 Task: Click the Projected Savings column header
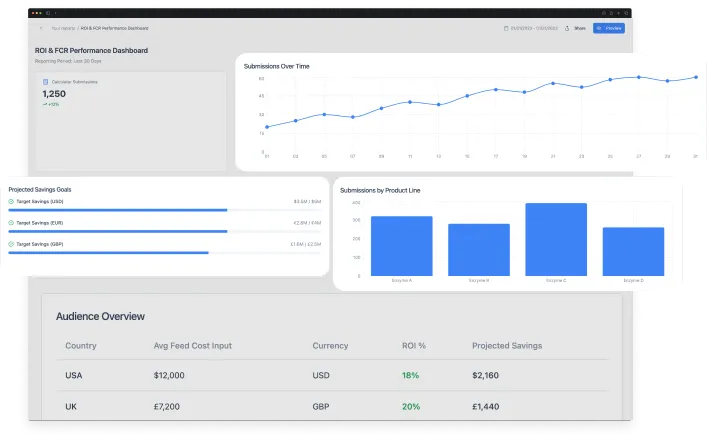pos(506,346)
